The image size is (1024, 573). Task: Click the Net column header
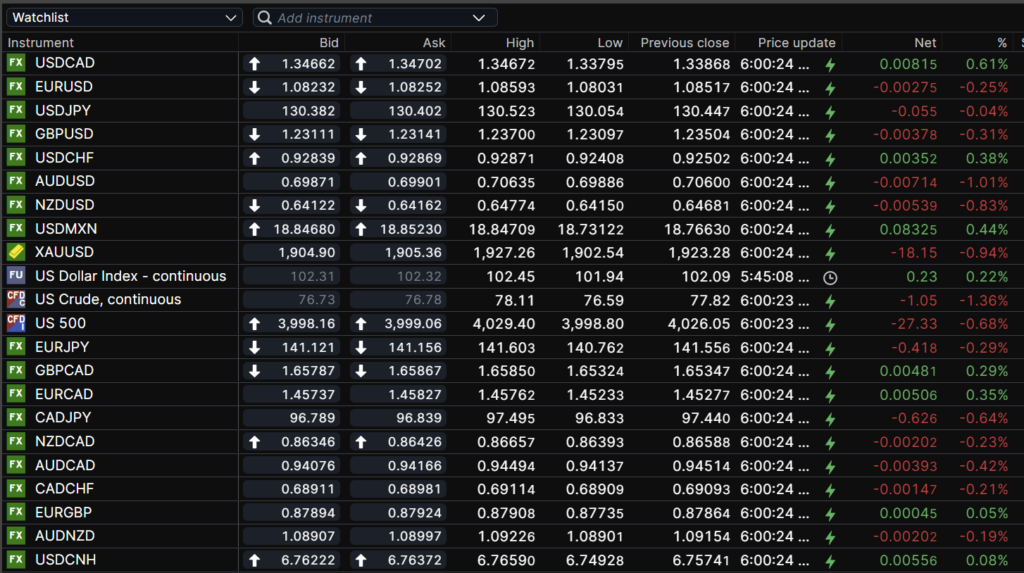pyautogui.click(x=925, y=43)
